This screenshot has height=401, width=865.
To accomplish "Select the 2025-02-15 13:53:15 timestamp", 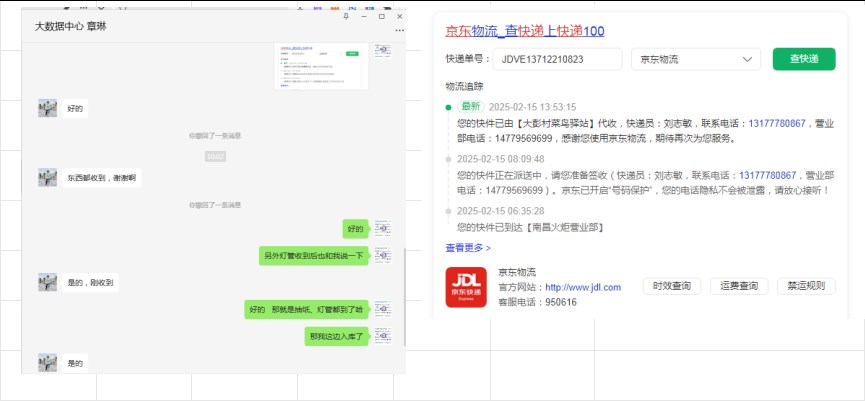I will [x=533, y=107].
